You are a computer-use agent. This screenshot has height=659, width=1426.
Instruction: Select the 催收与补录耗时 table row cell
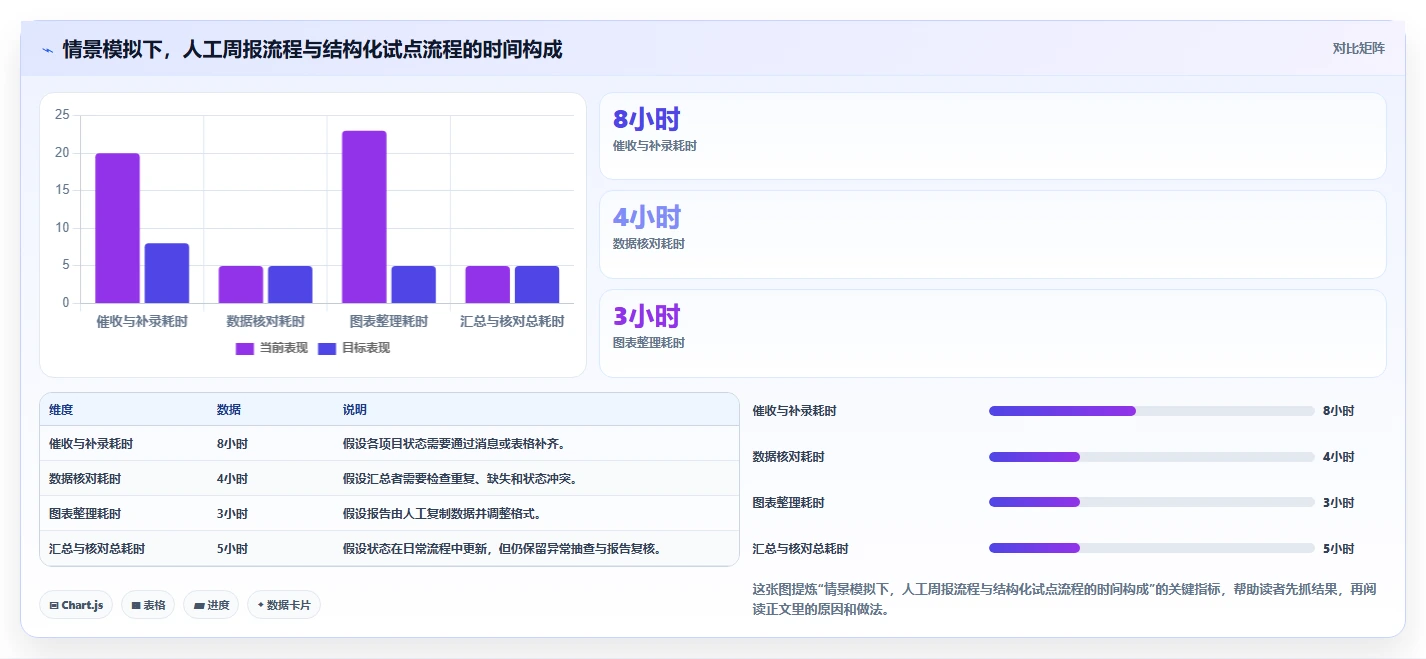(x=91, y=444)
